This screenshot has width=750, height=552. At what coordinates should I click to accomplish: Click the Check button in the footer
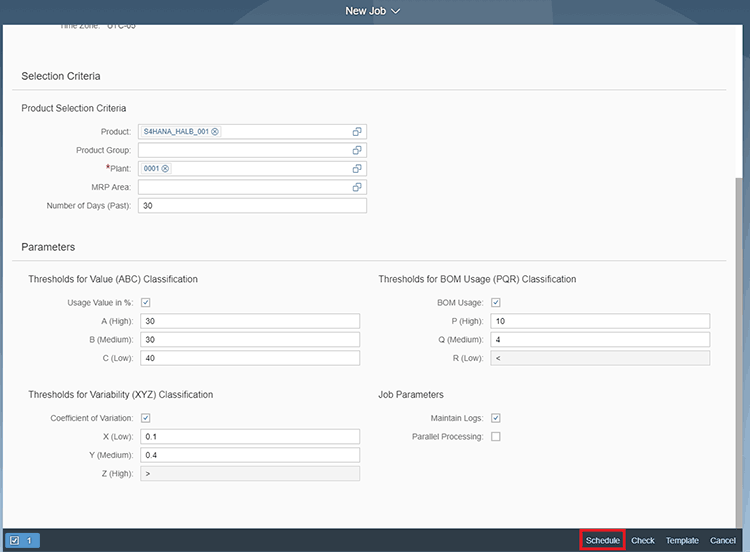tap(643, 540)
